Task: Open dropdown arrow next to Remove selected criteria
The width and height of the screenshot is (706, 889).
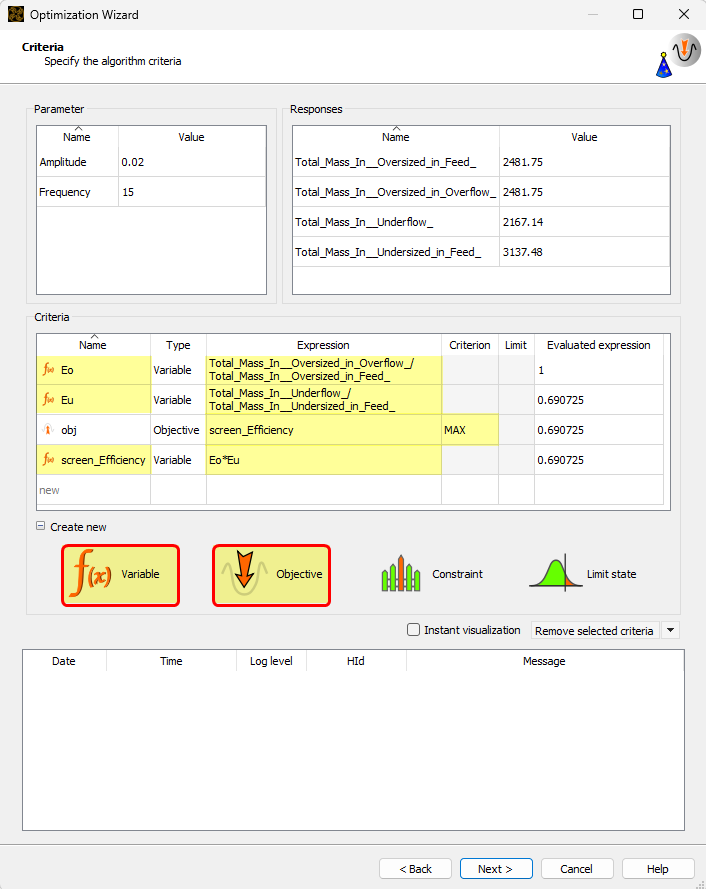Action: [x=670, y=630]
